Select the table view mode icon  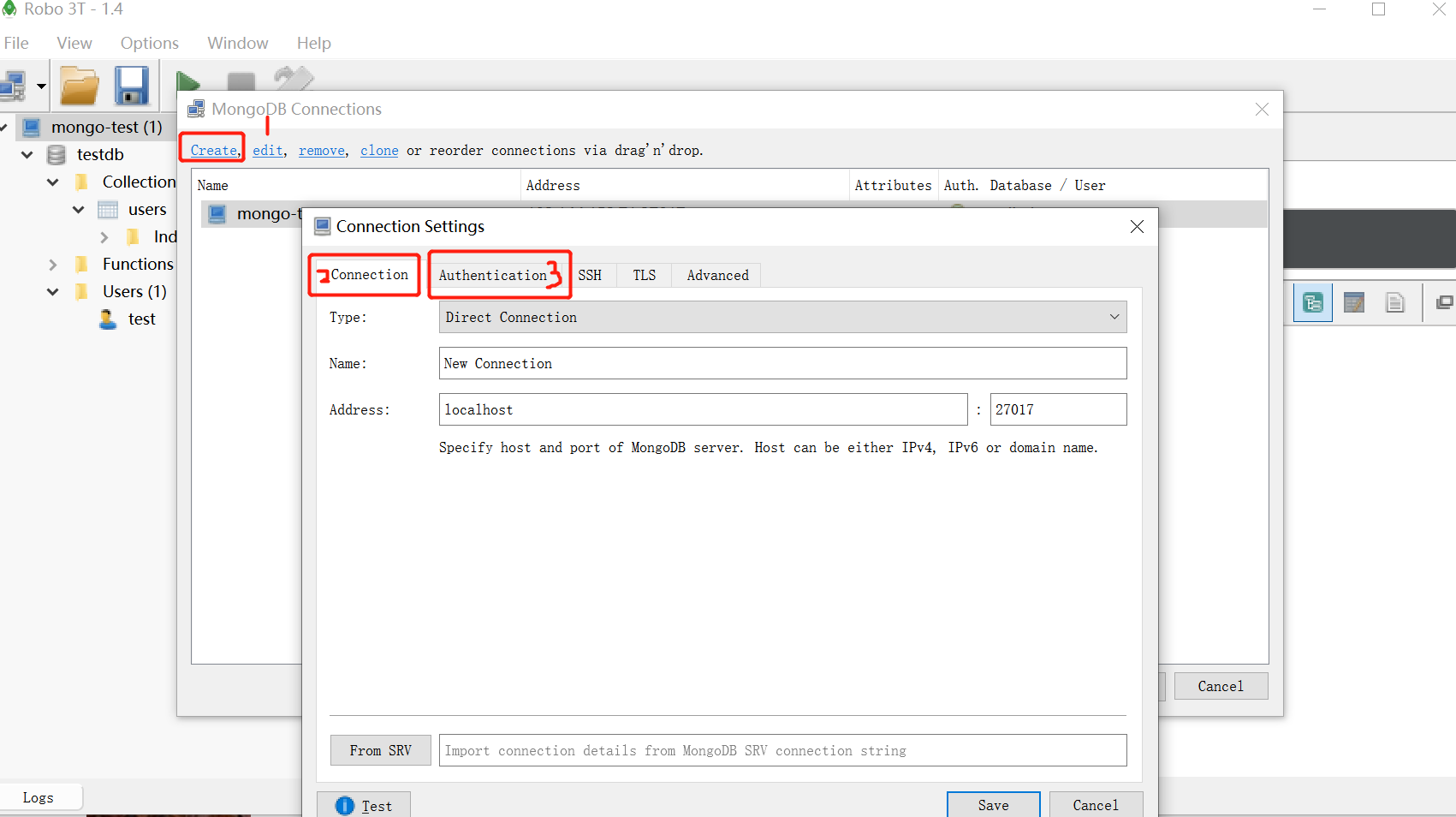click(x=1354, y=302)
